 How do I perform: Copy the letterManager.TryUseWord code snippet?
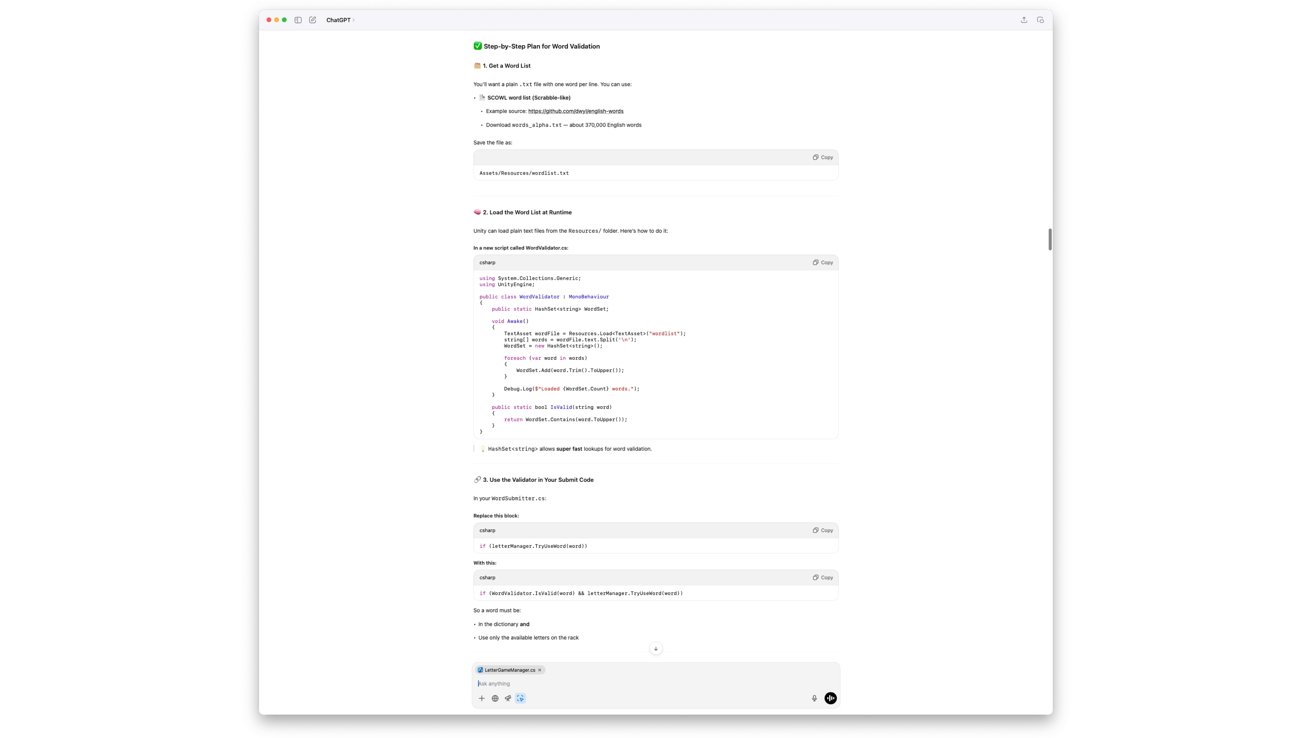click(x=823, y=530)
